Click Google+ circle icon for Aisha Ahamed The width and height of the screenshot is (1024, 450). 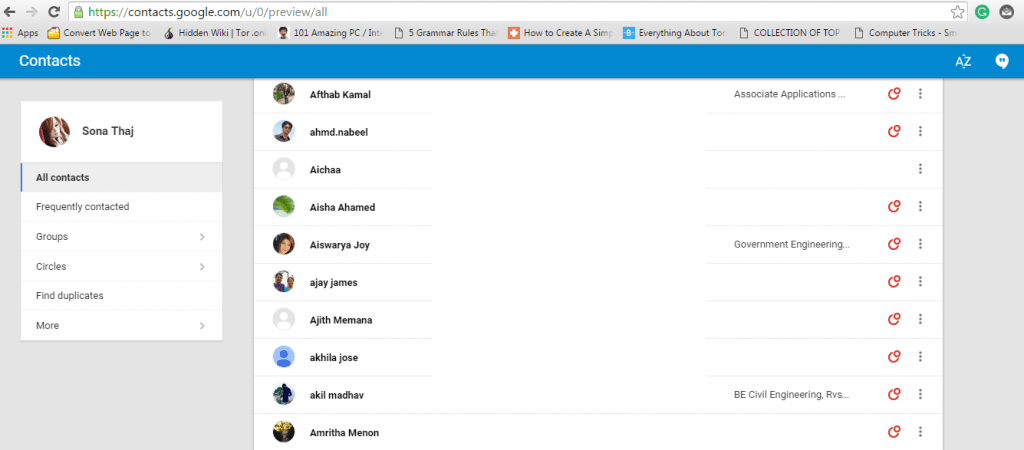tap(895, 207)
